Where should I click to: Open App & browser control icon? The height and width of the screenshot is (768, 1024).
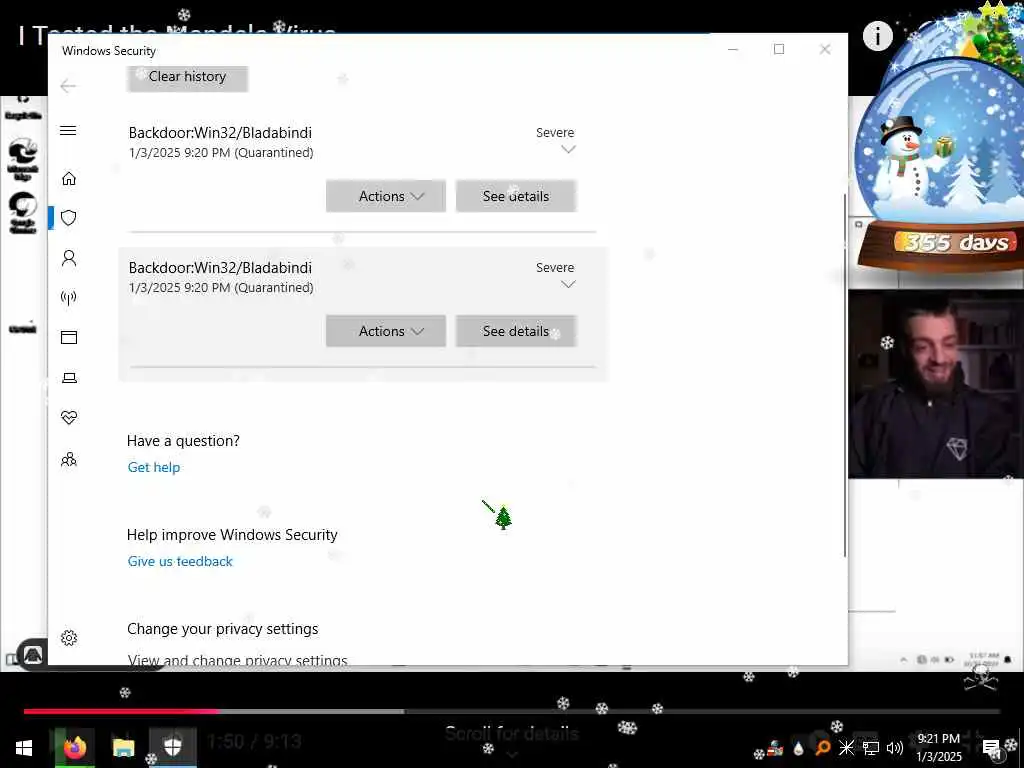[69, 338]
